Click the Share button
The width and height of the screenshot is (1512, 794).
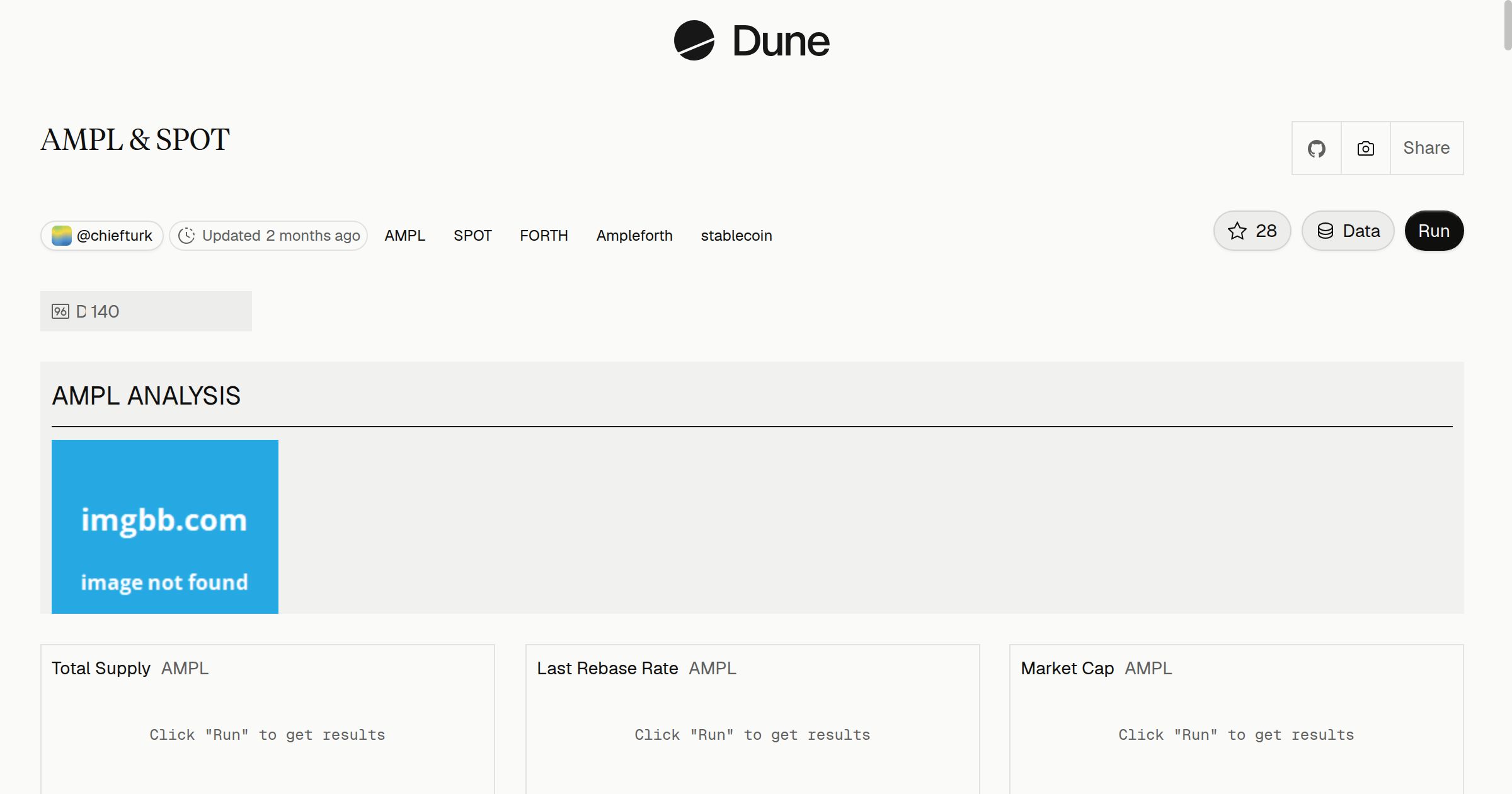click(x=1426, y=148)
